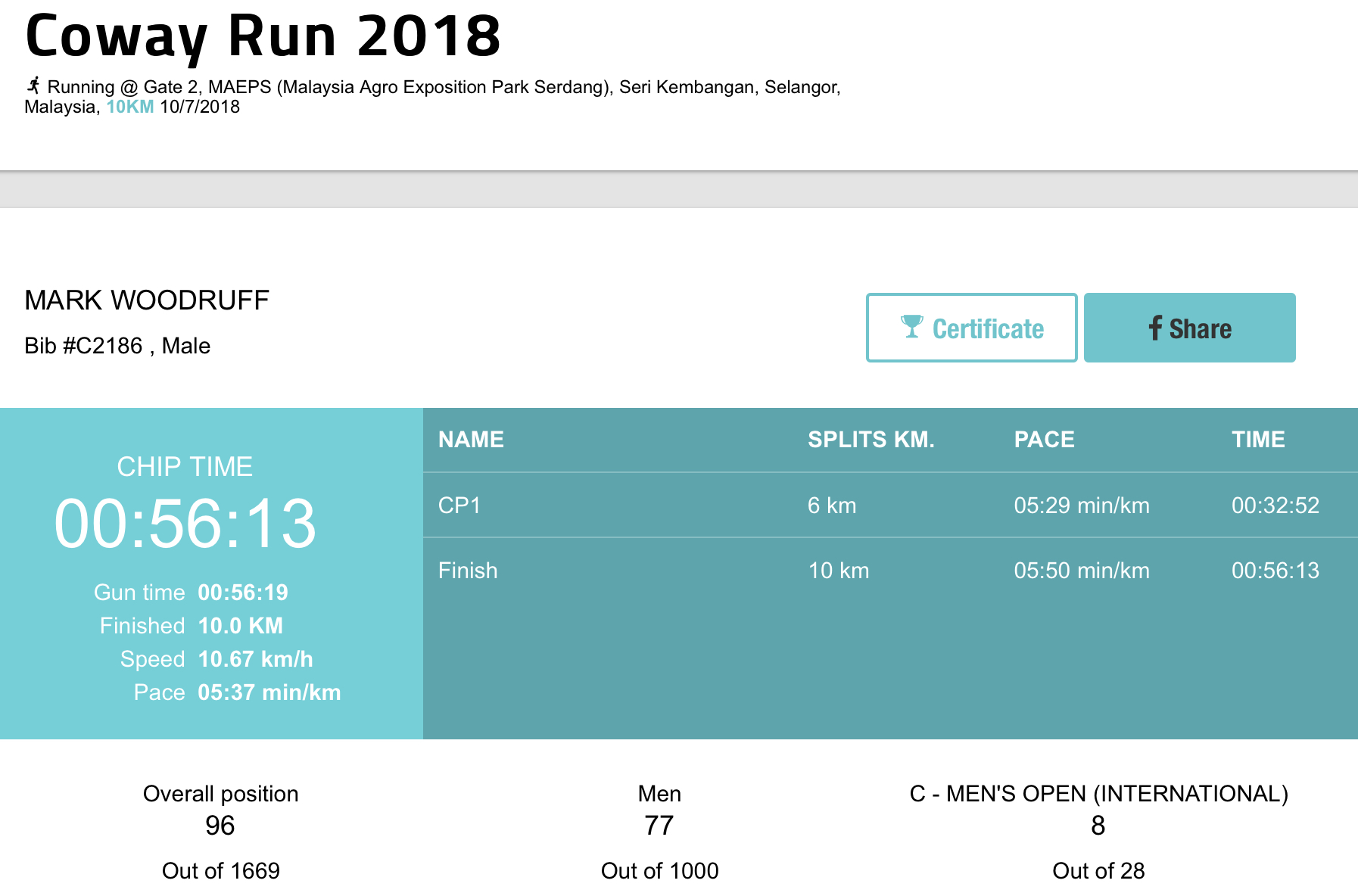
Task: Click the Out of 1669 text
Action: 221,871
